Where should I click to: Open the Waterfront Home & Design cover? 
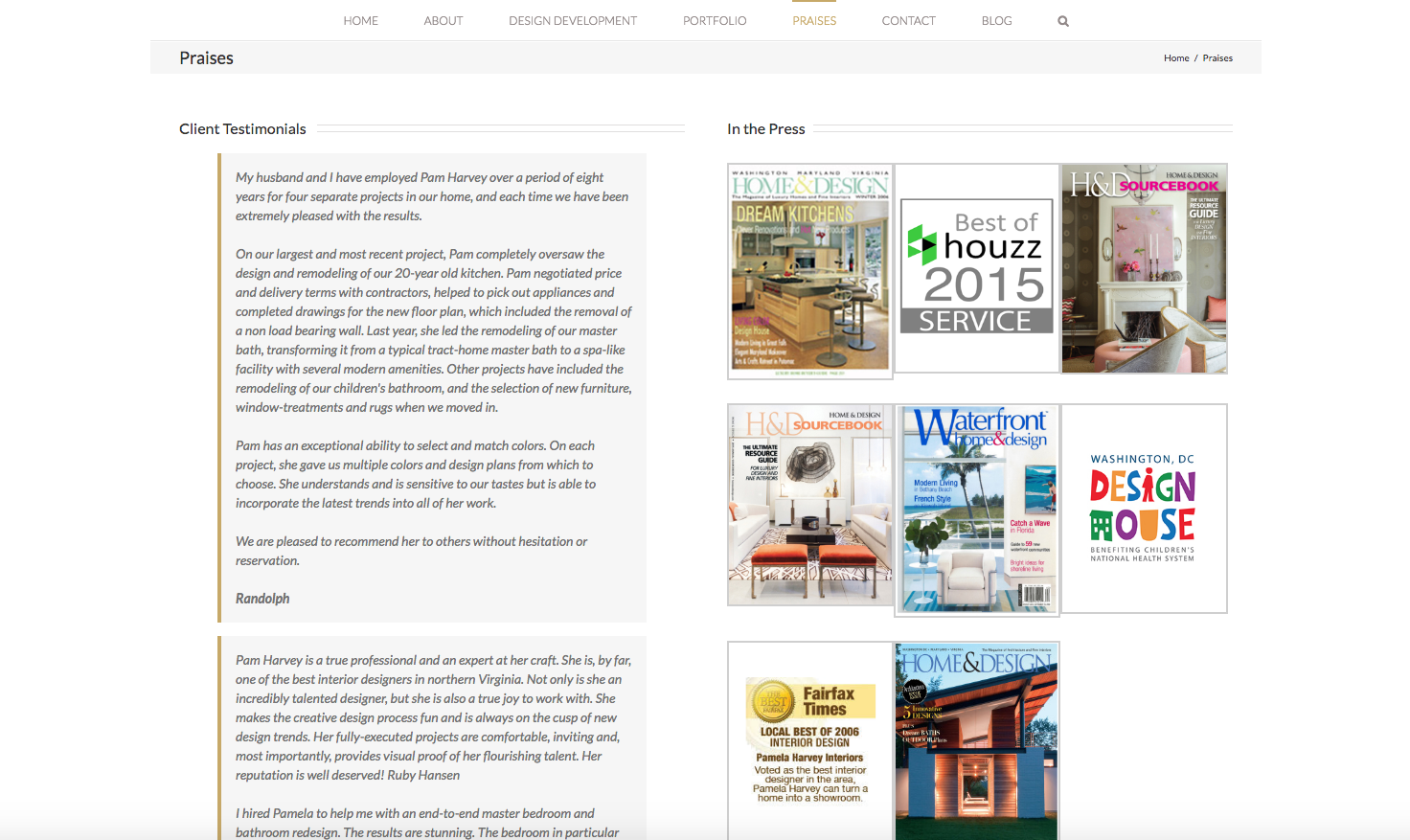click(x=977, y=511)
